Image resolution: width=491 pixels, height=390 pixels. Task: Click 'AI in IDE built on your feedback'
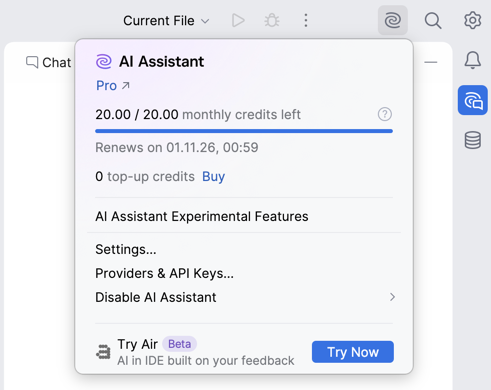pyautogui.click(x=206, y=360)
